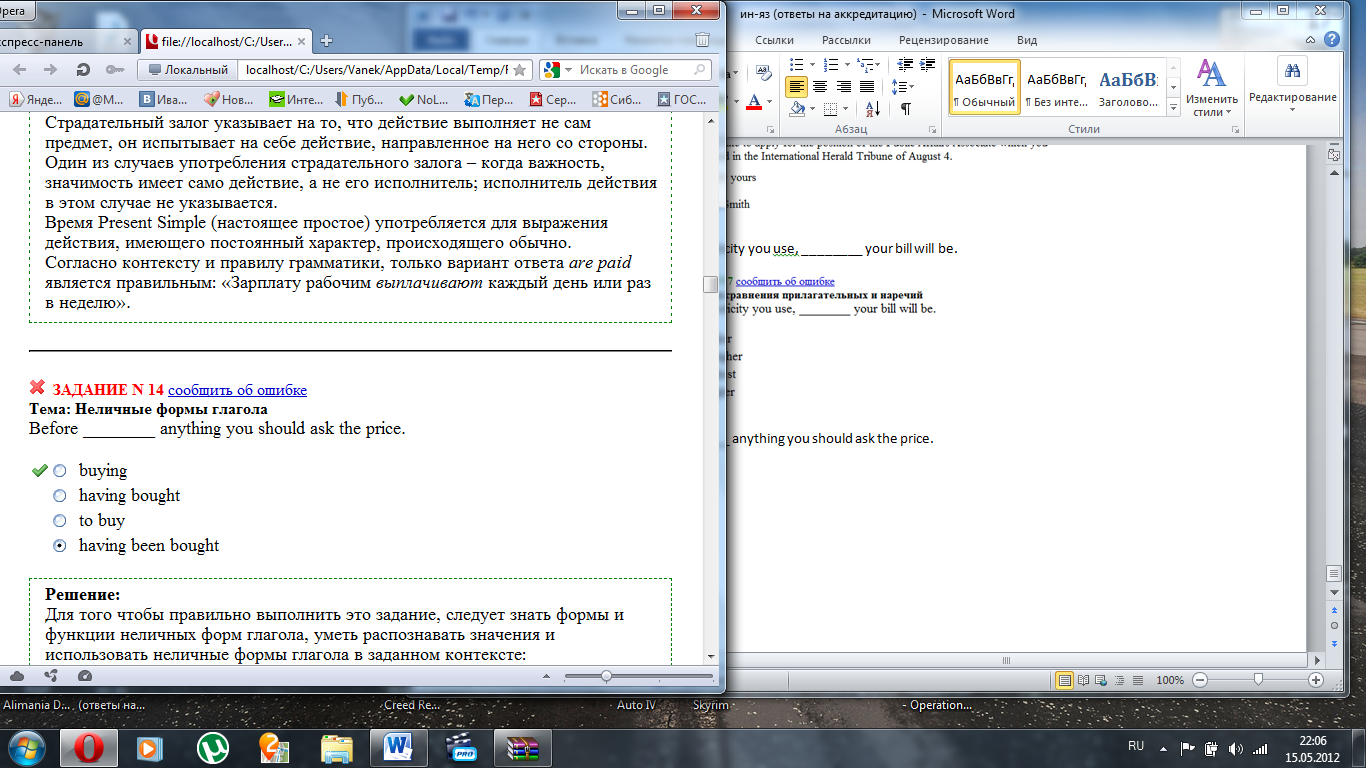Bookmark page with address bar star
Viewport: 1366px width, 768px height.
click(520, 70)
